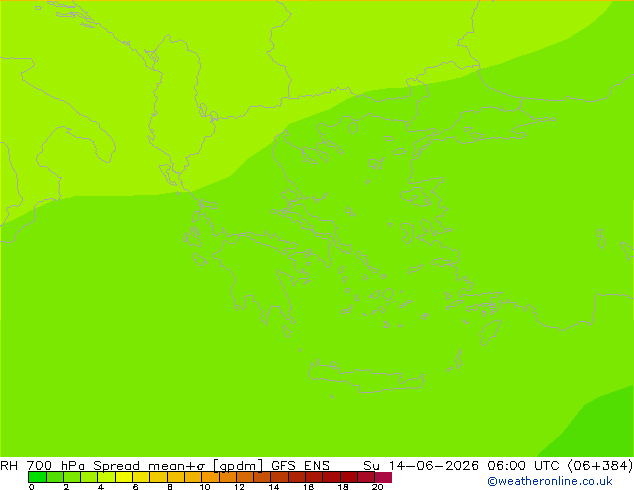Pick the yellow-green legend swatch above 4
The image size is (634, 490).
tap(106, 477)
